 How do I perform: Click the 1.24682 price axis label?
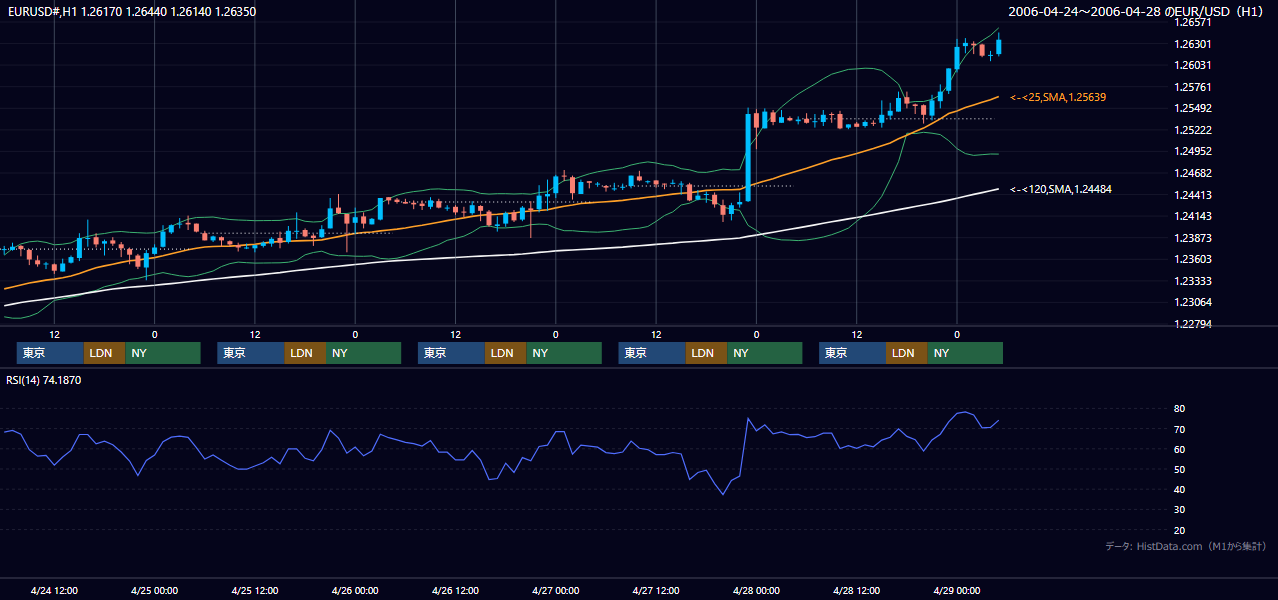tap(1192, 173)
